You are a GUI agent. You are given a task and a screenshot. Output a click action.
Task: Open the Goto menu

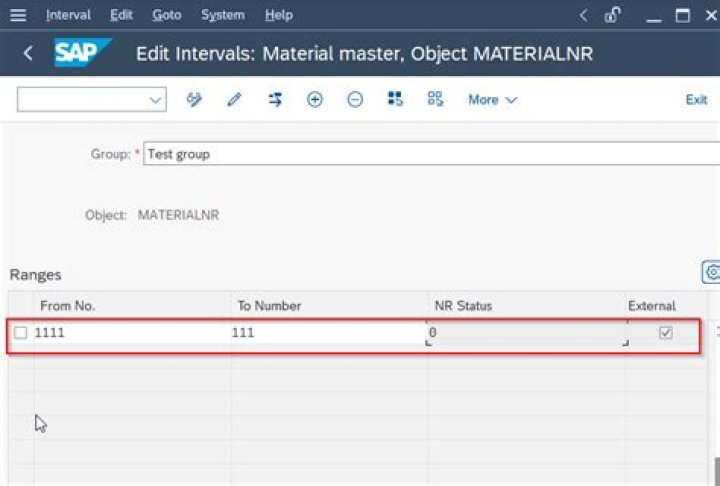pyautogui.click(x=167, y=15)
